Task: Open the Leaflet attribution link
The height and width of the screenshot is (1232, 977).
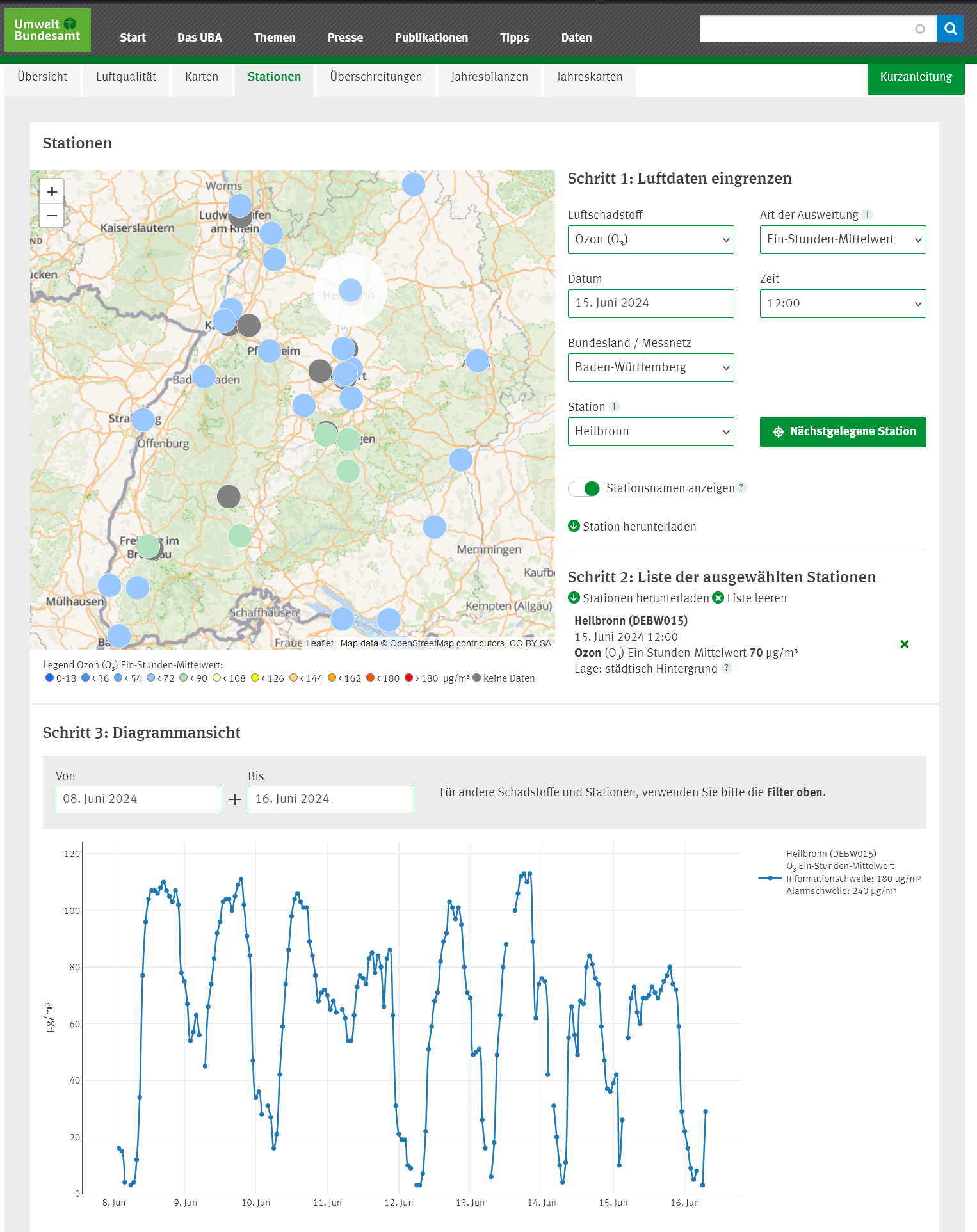Action: click(319, 643)
